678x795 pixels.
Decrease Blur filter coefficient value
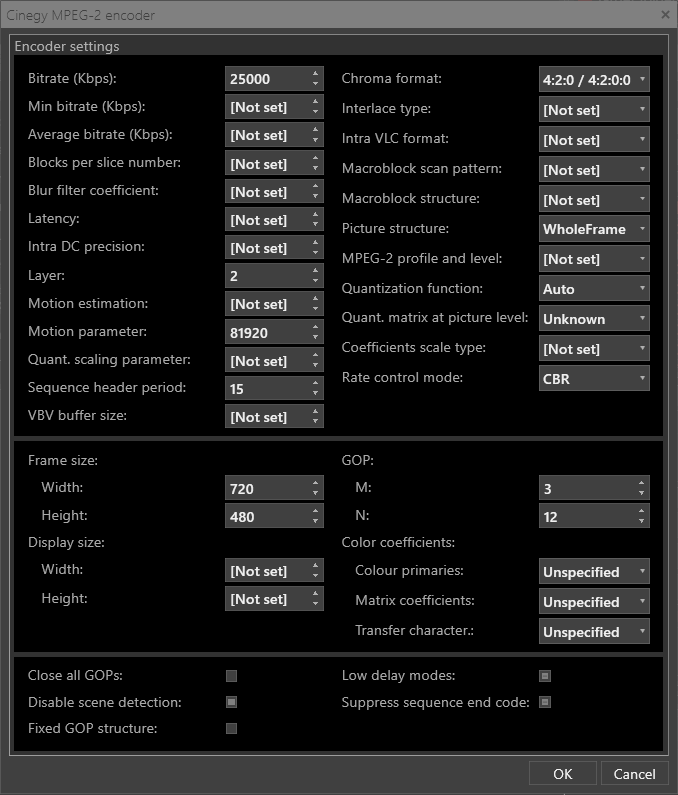pyautogui.click(x=315, y=197)
